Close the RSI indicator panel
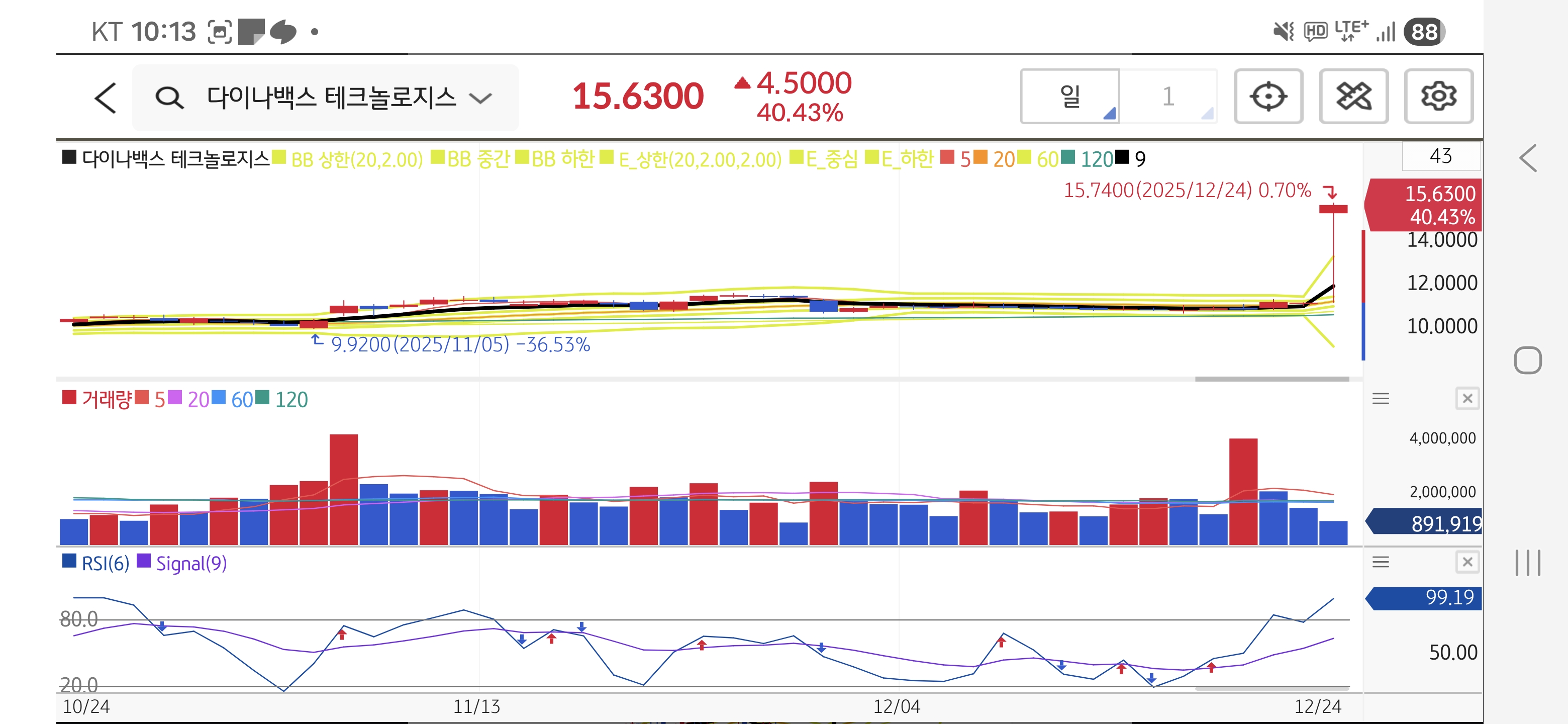1568x724 pixels. [x=1467, y=562]
